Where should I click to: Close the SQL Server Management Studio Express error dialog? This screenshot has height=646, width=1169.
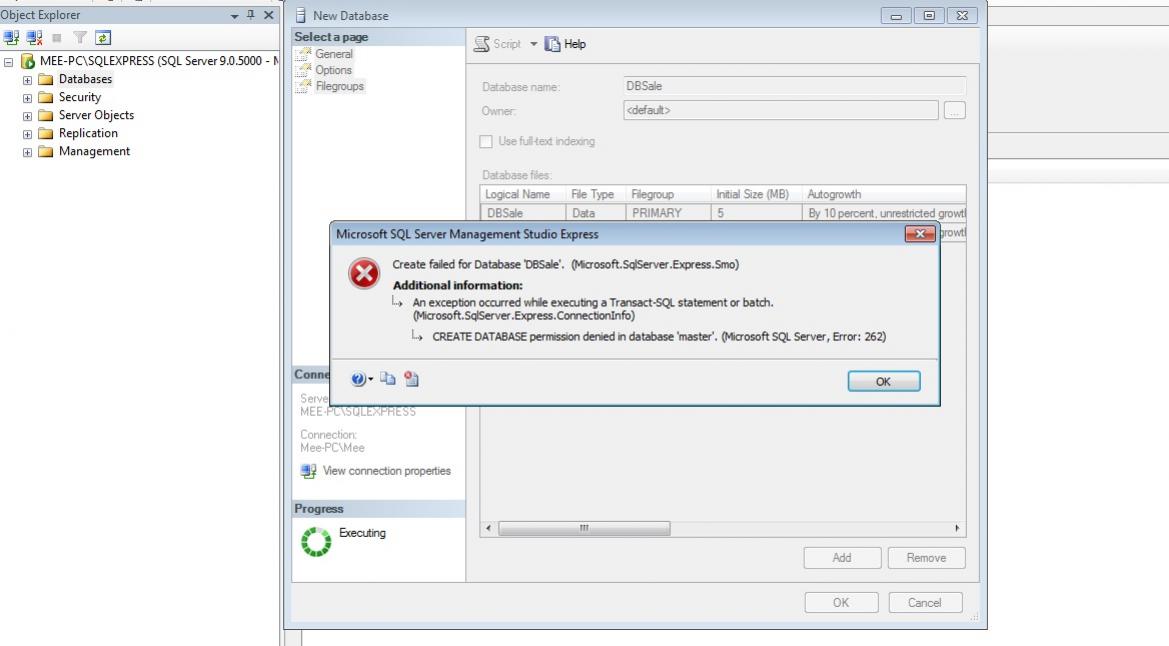click(920, 234)
